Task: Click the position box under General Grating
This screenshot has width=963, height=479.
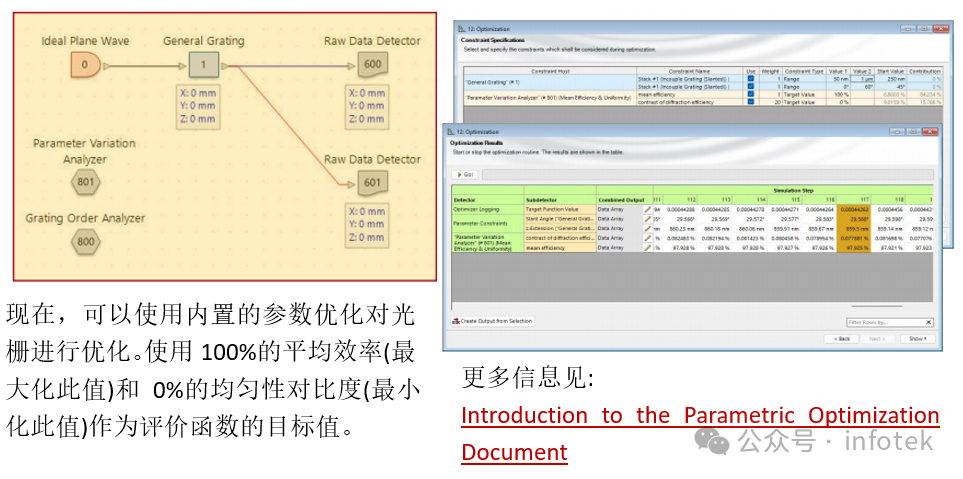Action: point(198,106)
